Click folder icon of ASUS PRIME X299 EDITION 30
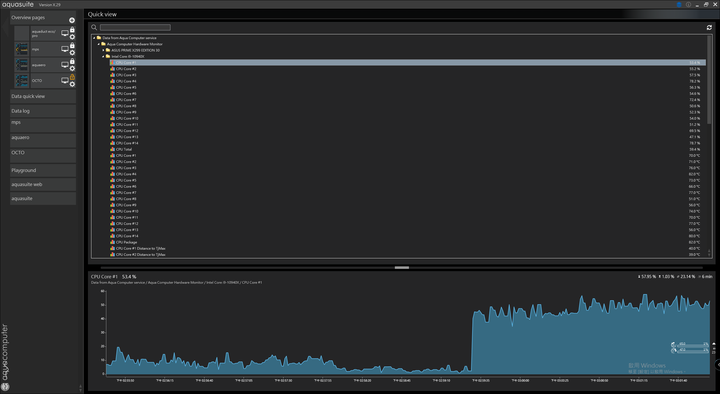 point(108,51)
